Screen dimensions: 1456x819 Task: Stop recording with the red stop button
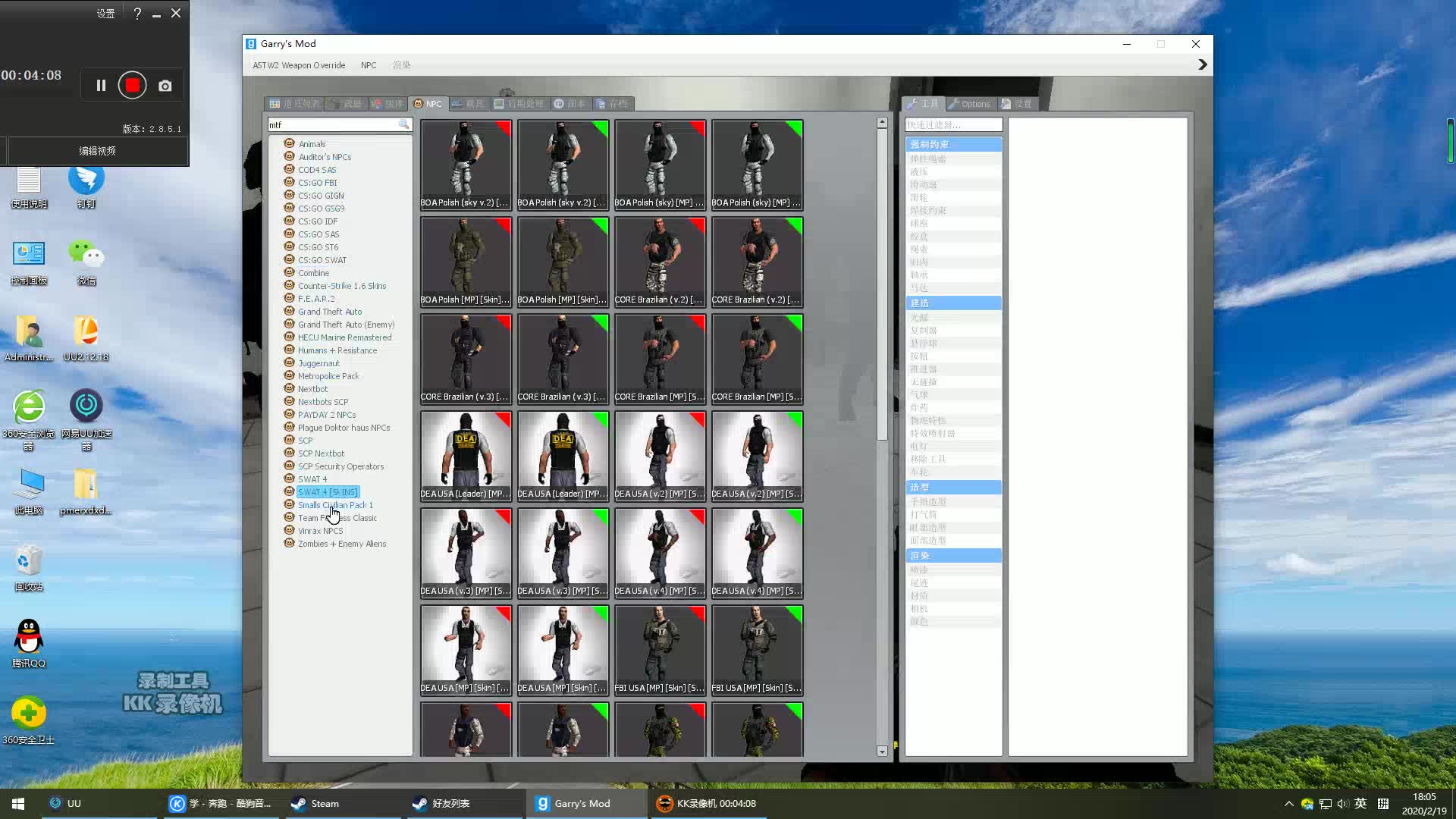(x=132, y=86)
